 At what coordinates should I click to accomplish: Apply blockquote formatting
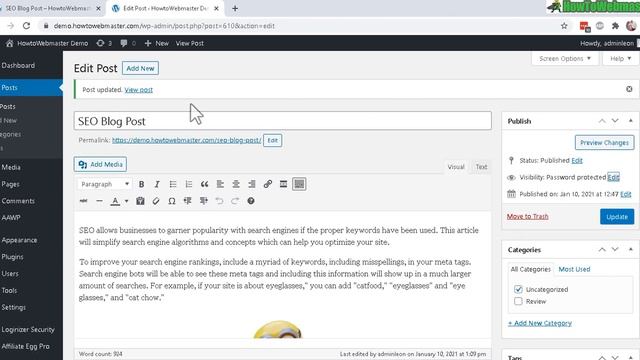[x=204, y=184]
